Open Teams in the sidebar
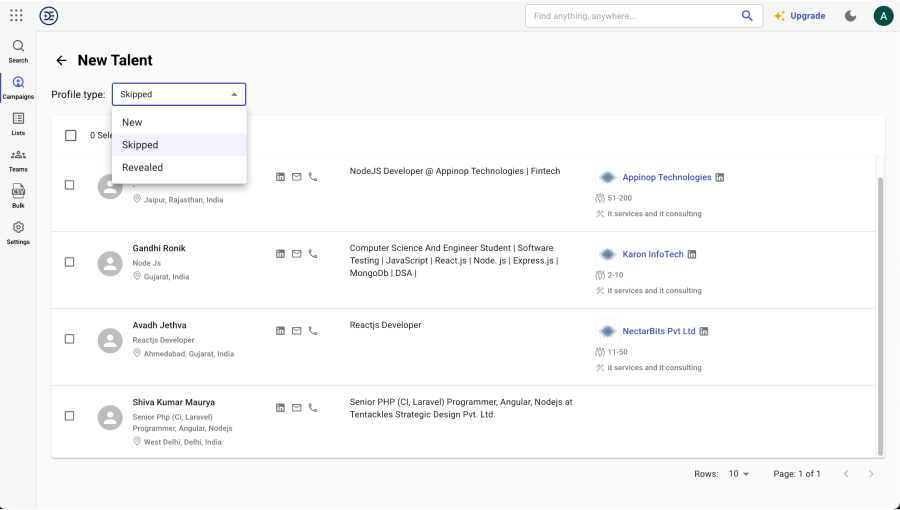 click(x=18, y=161)
